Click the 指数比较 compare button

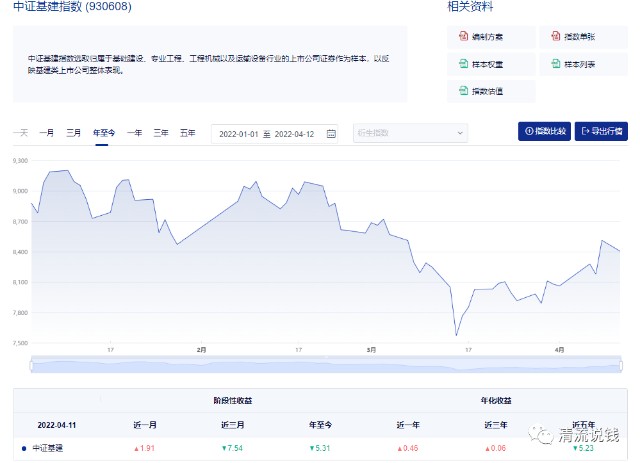(544, 131)
